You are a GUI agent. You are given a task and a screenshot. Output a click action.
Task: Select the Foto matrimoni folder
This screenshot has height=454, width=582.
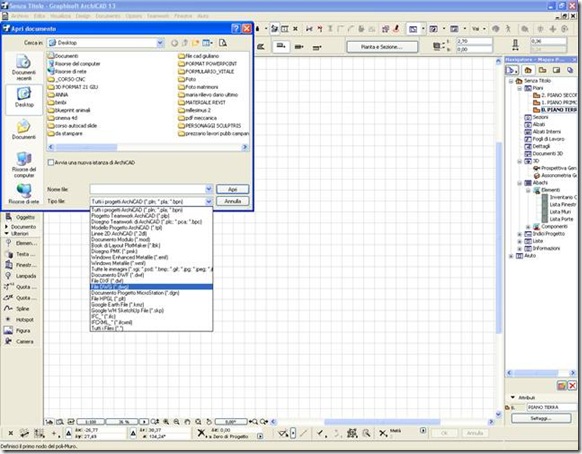point(198,87)
